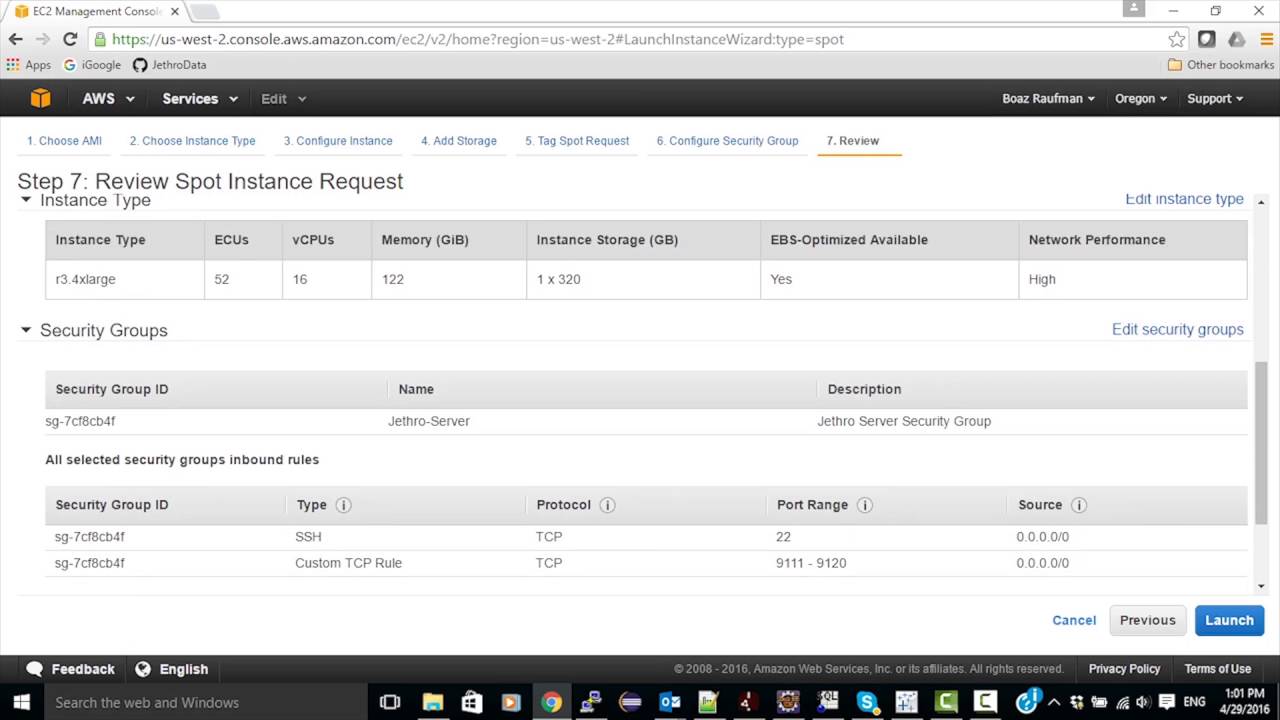
Task: Show info for the Protocol column
Action: pos(606,505)
